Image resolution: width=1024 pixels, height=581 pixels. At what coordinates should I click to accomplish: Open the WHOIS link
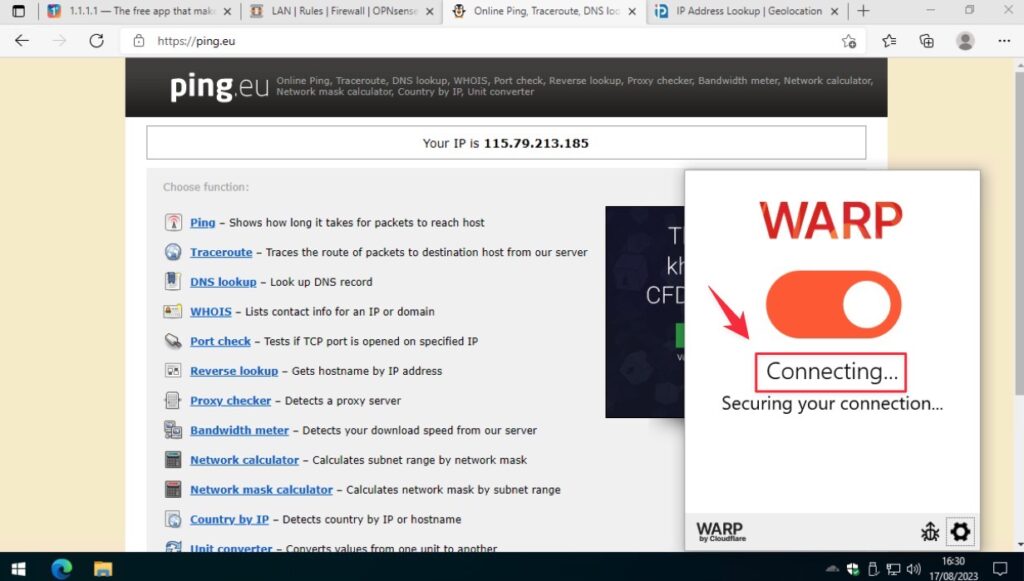pyautogui.click(x=210, y=311)
